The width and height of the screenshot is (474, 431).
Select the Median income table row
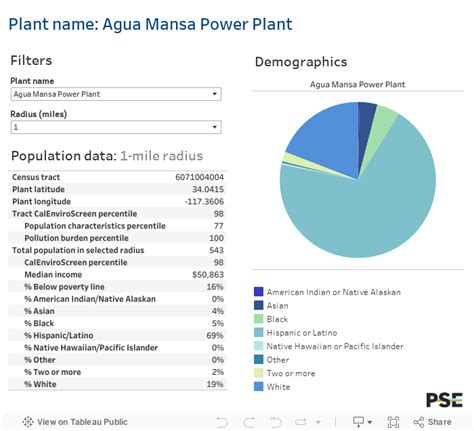tap(118, 275)
